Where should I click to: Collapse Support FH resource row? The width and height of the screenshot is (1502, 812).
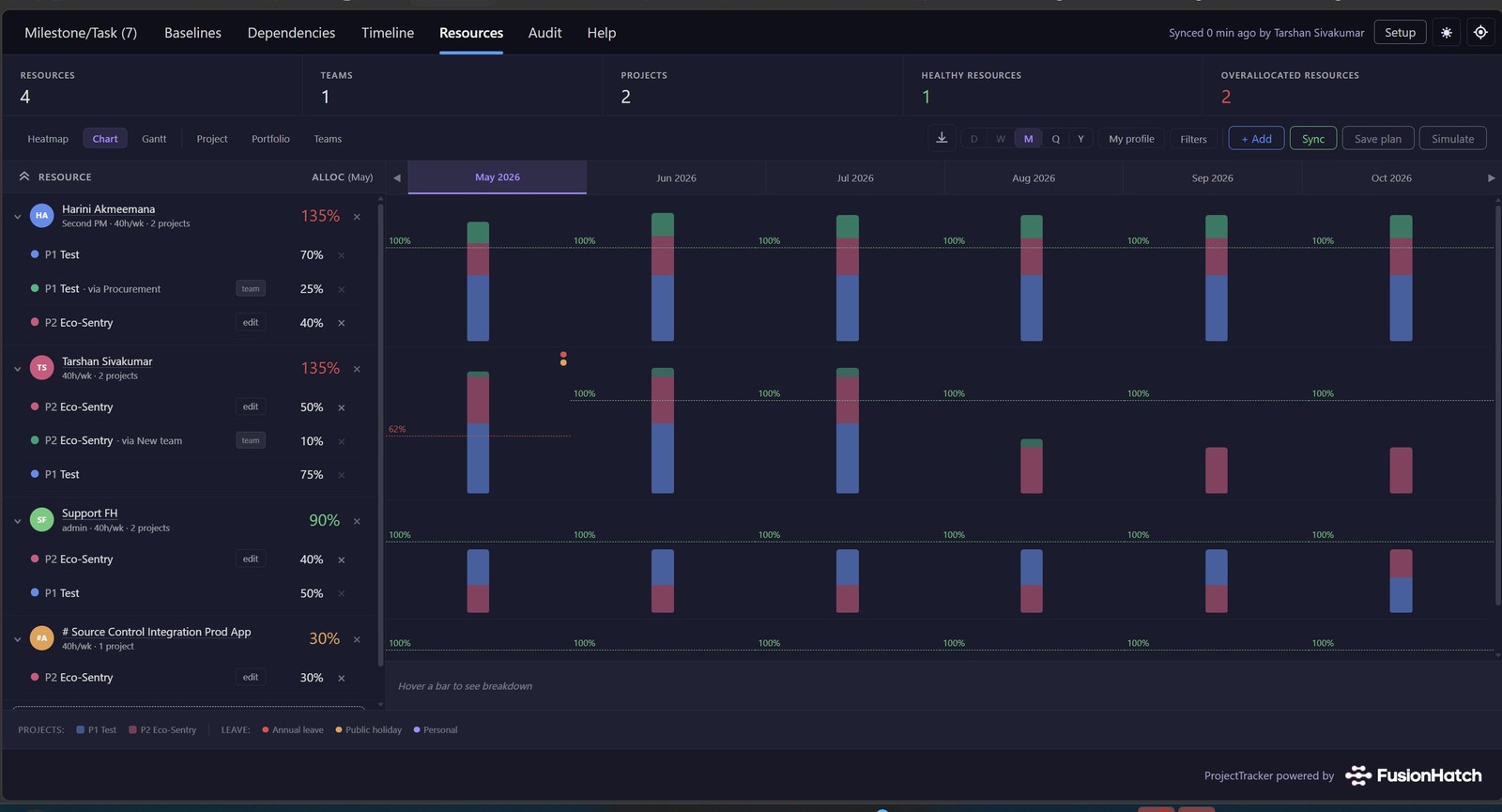pos(17,521)
